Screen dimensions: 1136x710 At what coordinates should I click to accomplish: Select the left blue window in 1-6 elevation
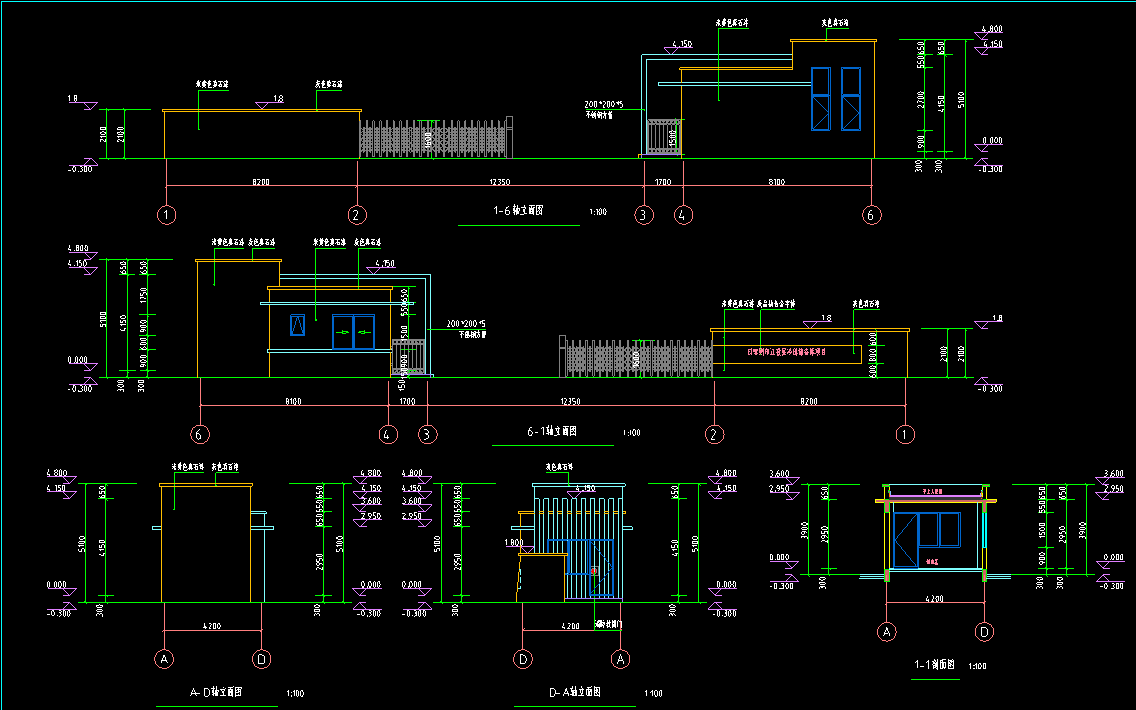pyautogui.click(x=820, y=98)
